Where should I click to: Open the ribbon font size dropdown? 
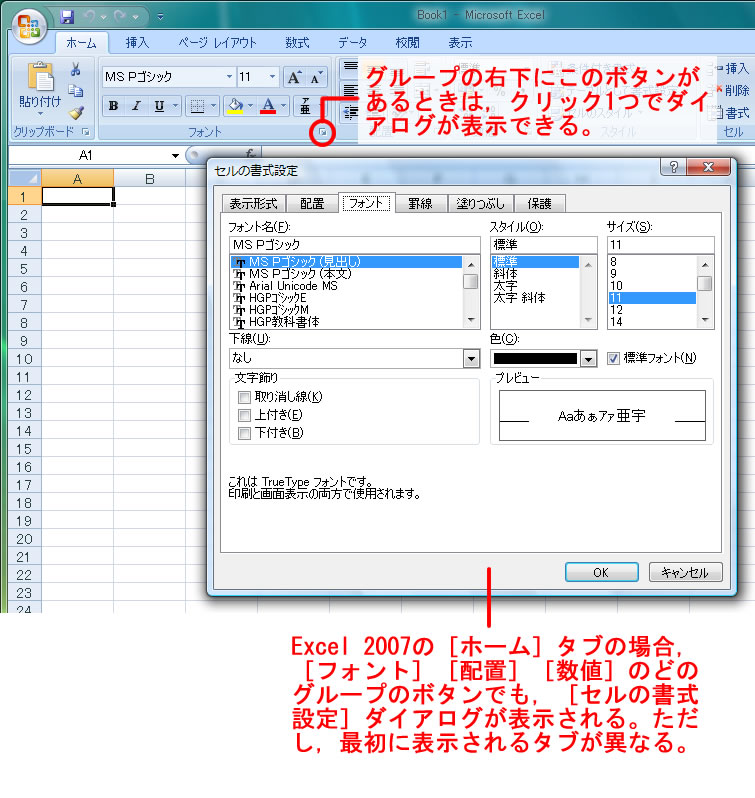coord(272,77)
